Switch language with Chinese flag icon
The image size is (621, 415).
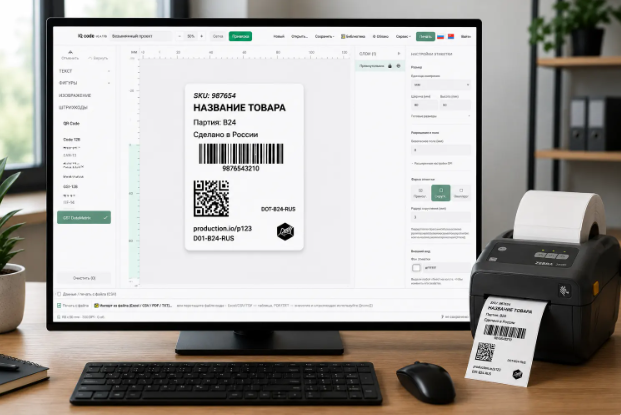(x=451, y=36)
